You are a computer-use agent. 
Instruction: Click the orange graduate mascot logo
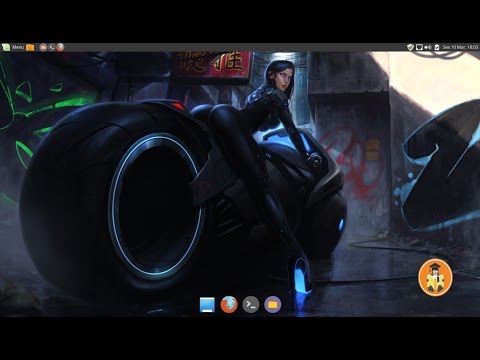pyautogui.click(x=435, y=277)
